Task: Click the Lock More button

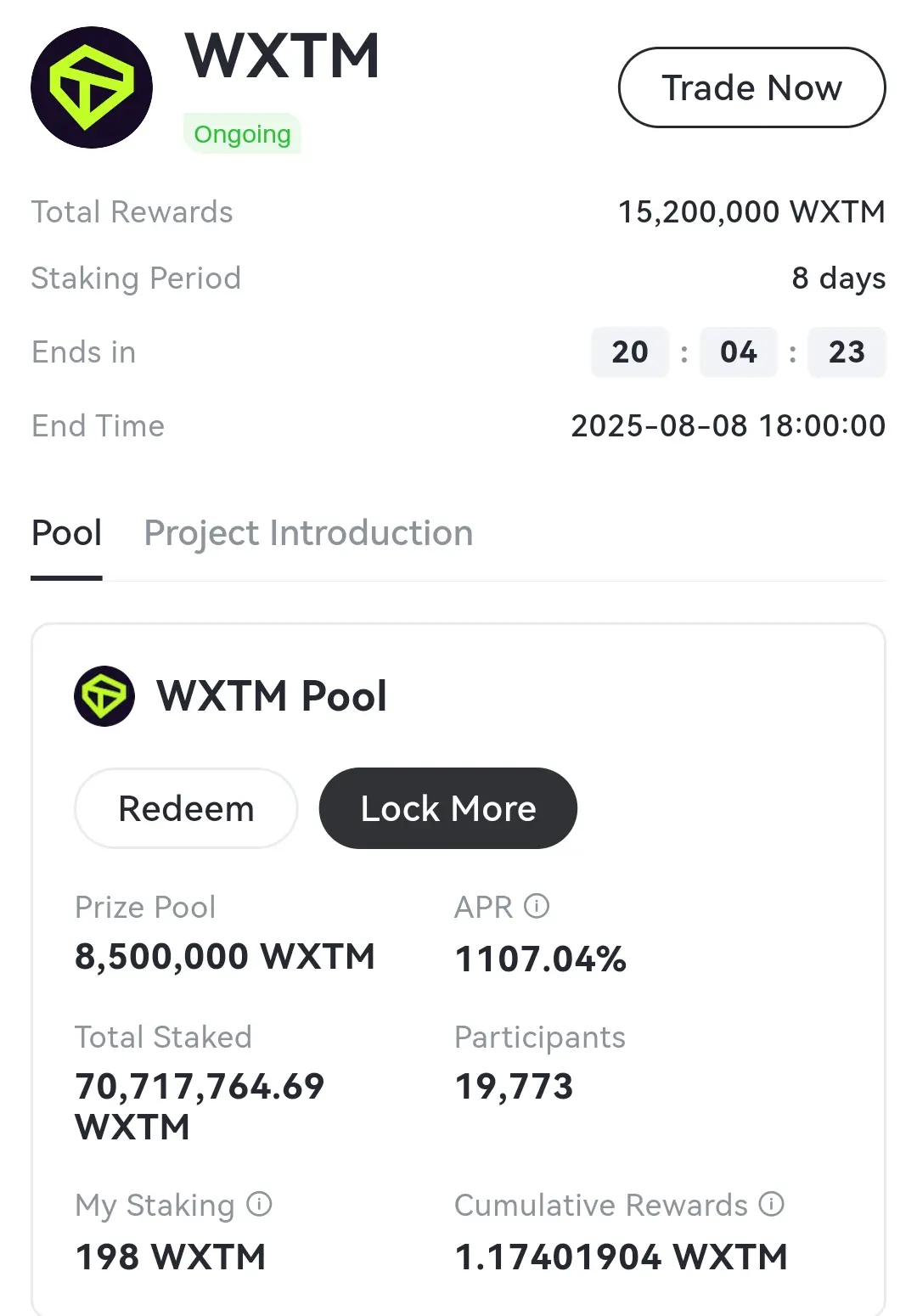Action: tap(448, 808)
